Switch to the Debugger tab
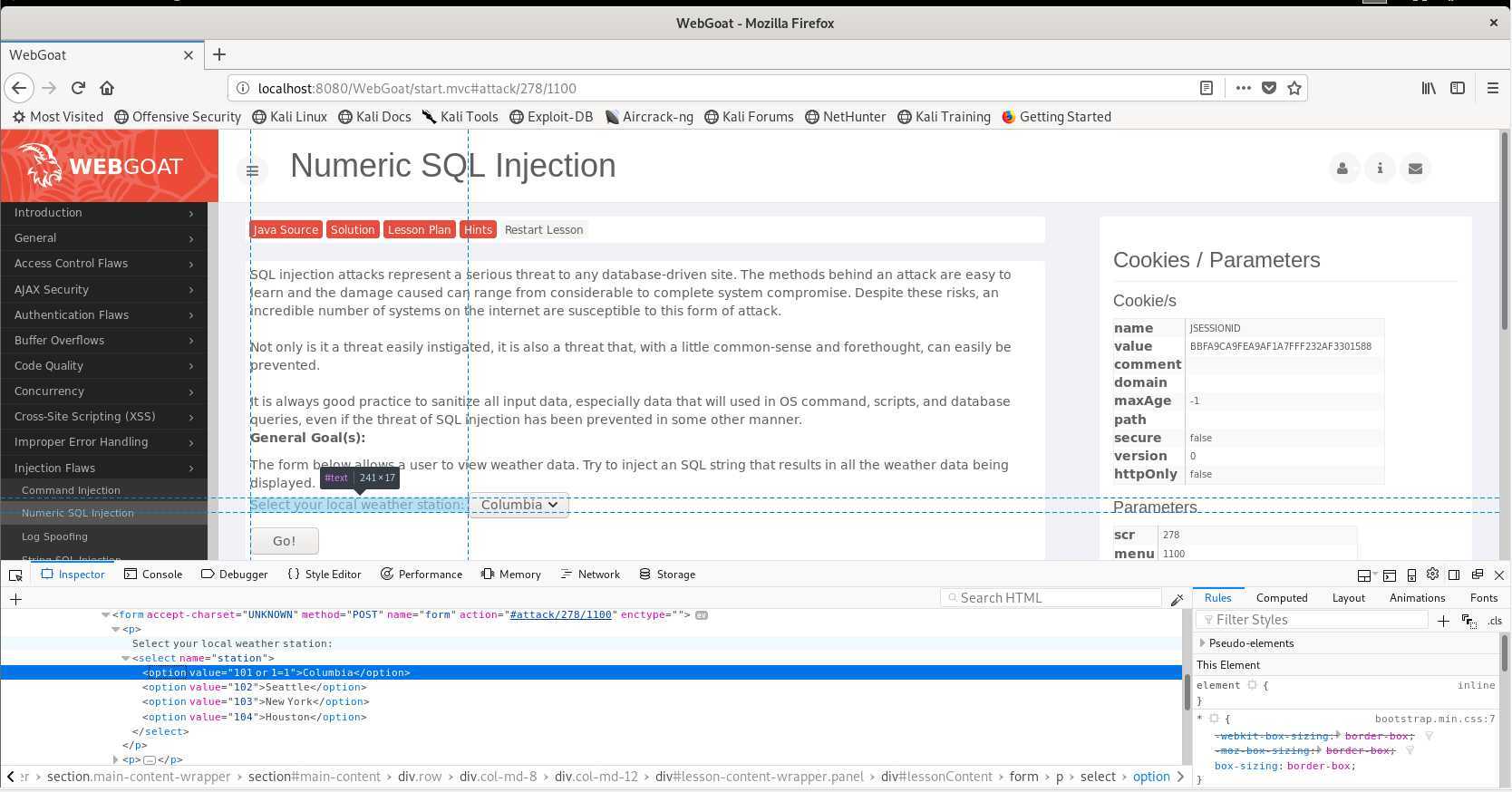 [234, 575]
